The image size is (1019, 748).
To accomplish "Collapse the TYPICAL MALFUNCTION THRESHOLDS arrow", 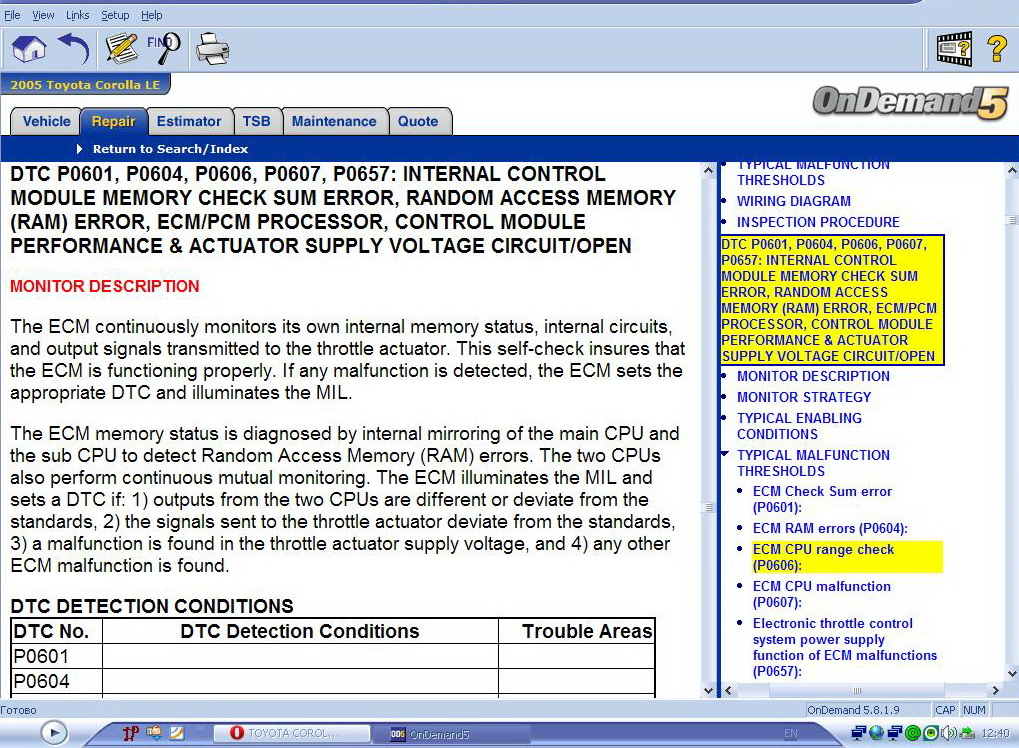I will pos(725,454).
